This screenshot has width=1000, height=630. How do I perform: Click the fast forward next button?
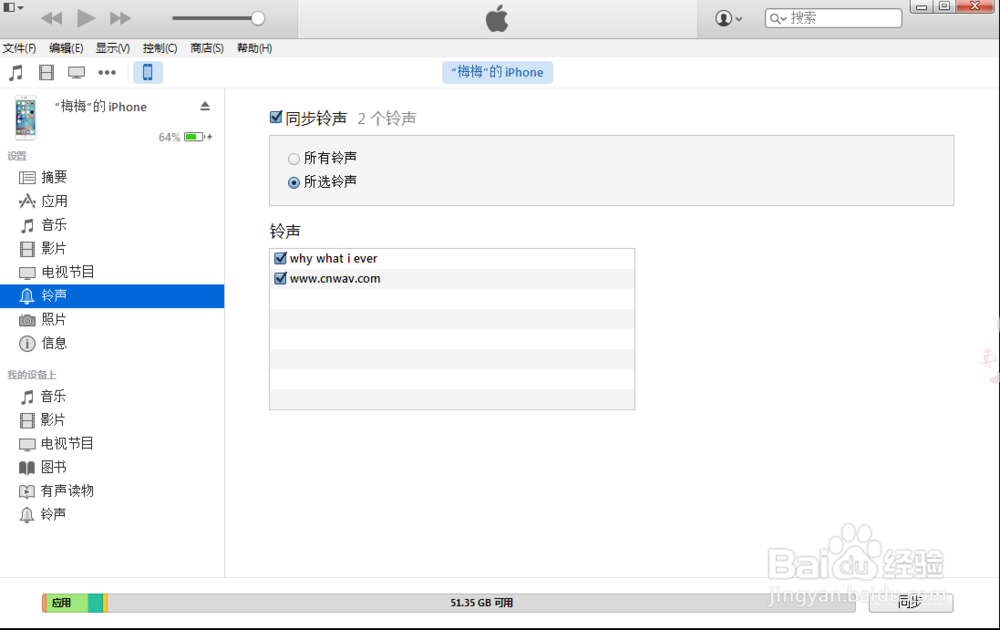[x=120, y=18]
